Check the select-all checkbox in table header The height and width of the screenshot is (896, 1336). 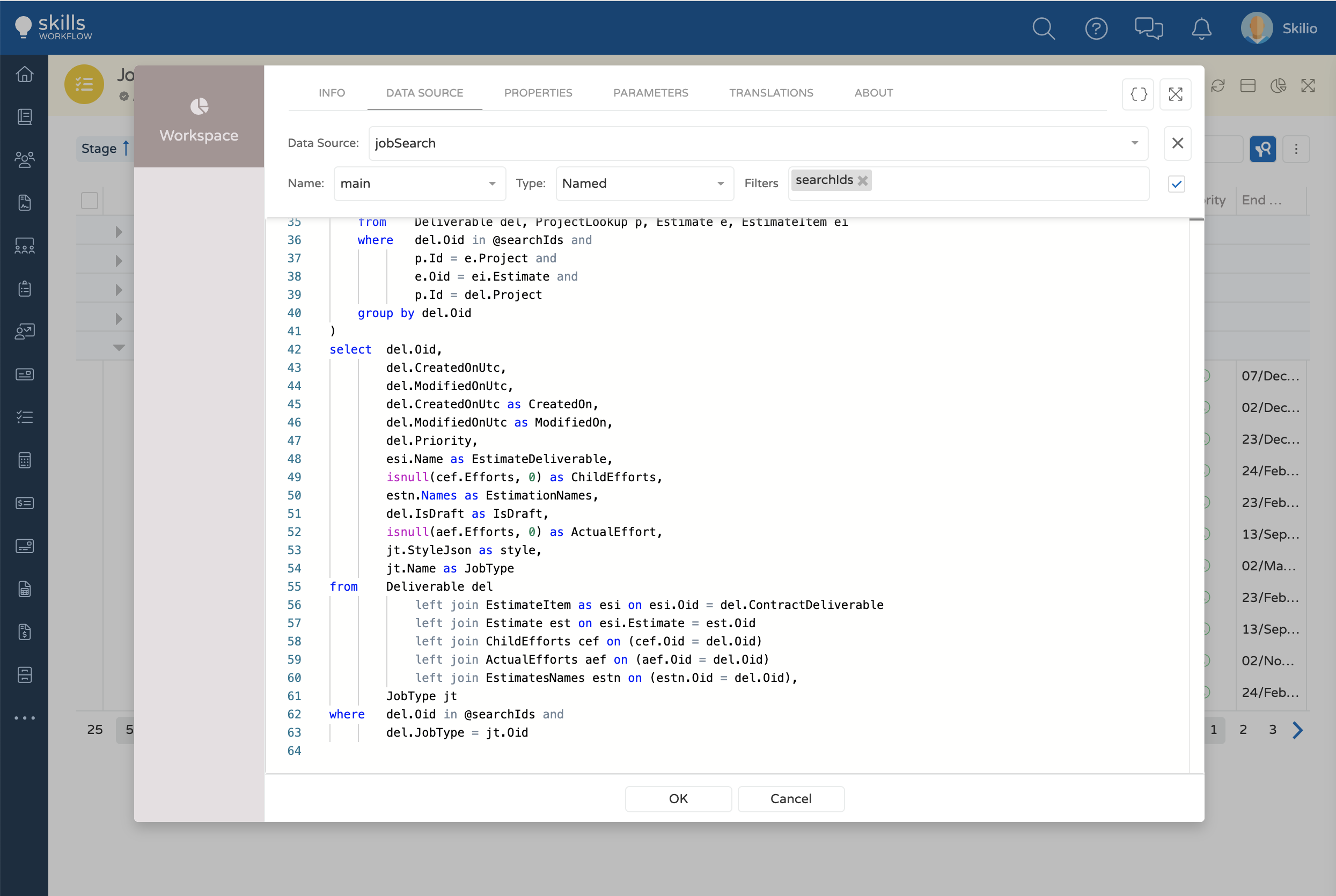point(90,201)
